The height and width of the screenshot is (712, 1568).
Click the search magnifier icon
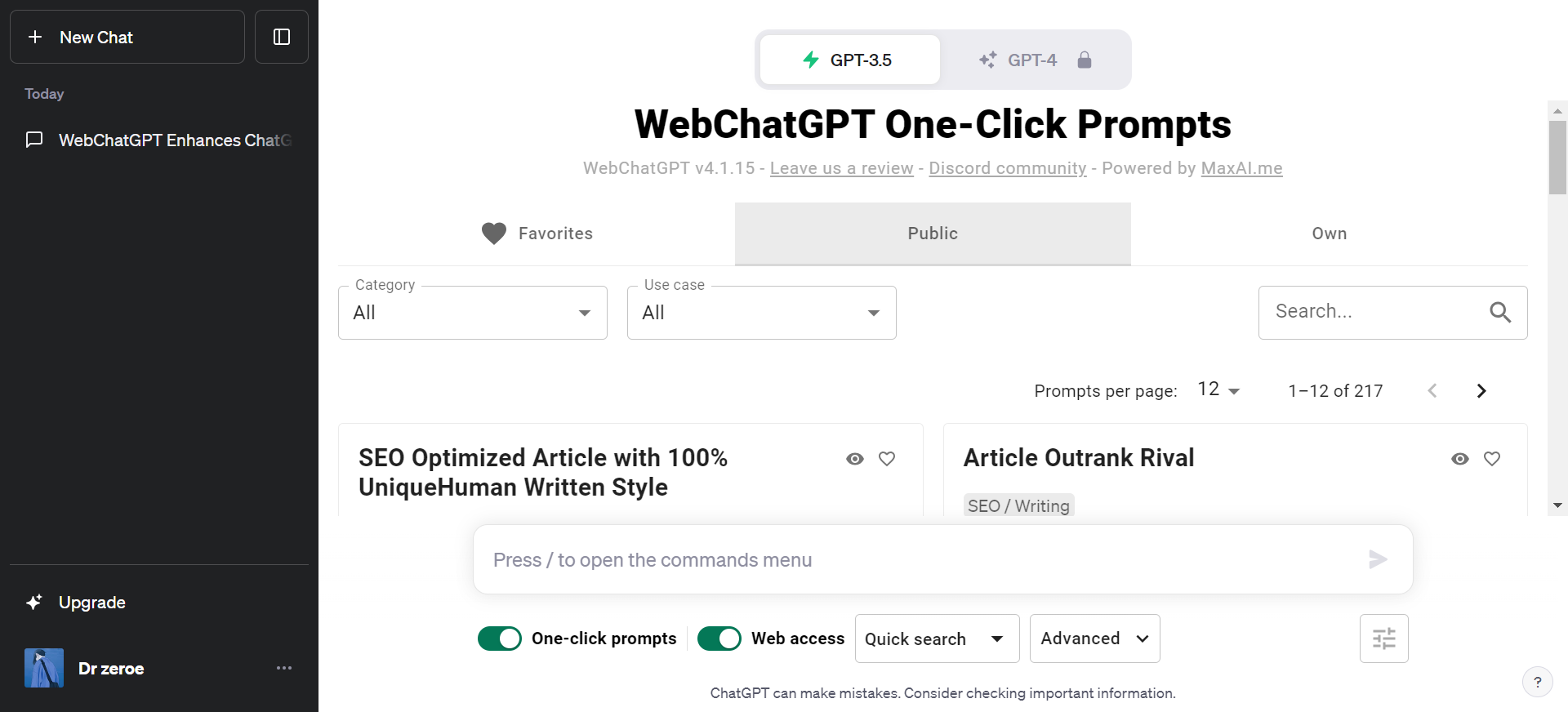(1499, 312)
